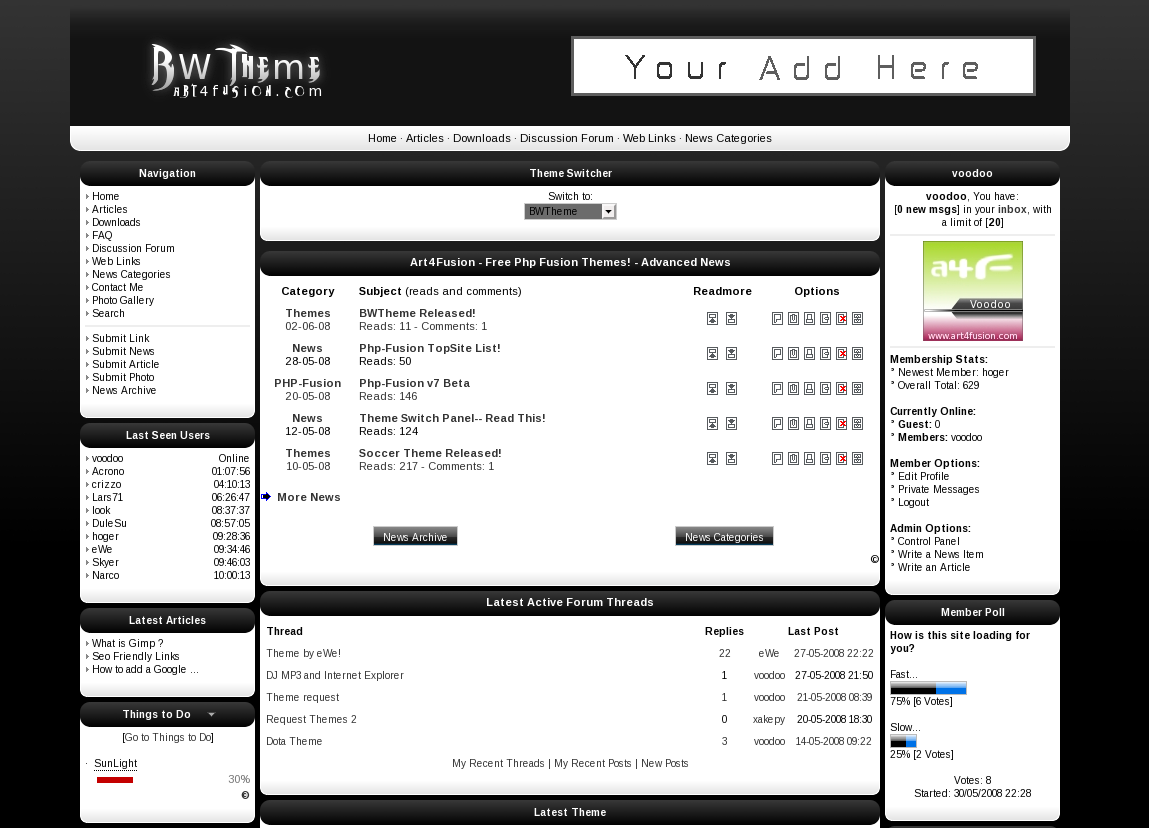Click the News Categories button below news list
Screen dimensions: 1149x828
[x=724, y=536]
